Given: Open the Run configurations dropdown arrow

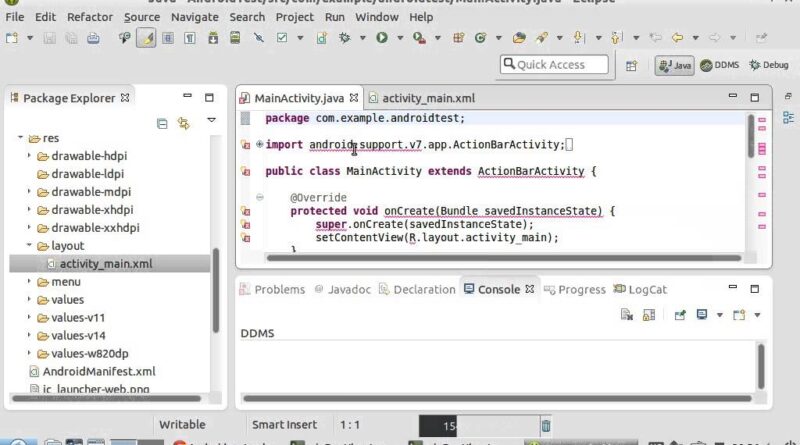Looking at the screenshot, I should [x=400, y=38].
